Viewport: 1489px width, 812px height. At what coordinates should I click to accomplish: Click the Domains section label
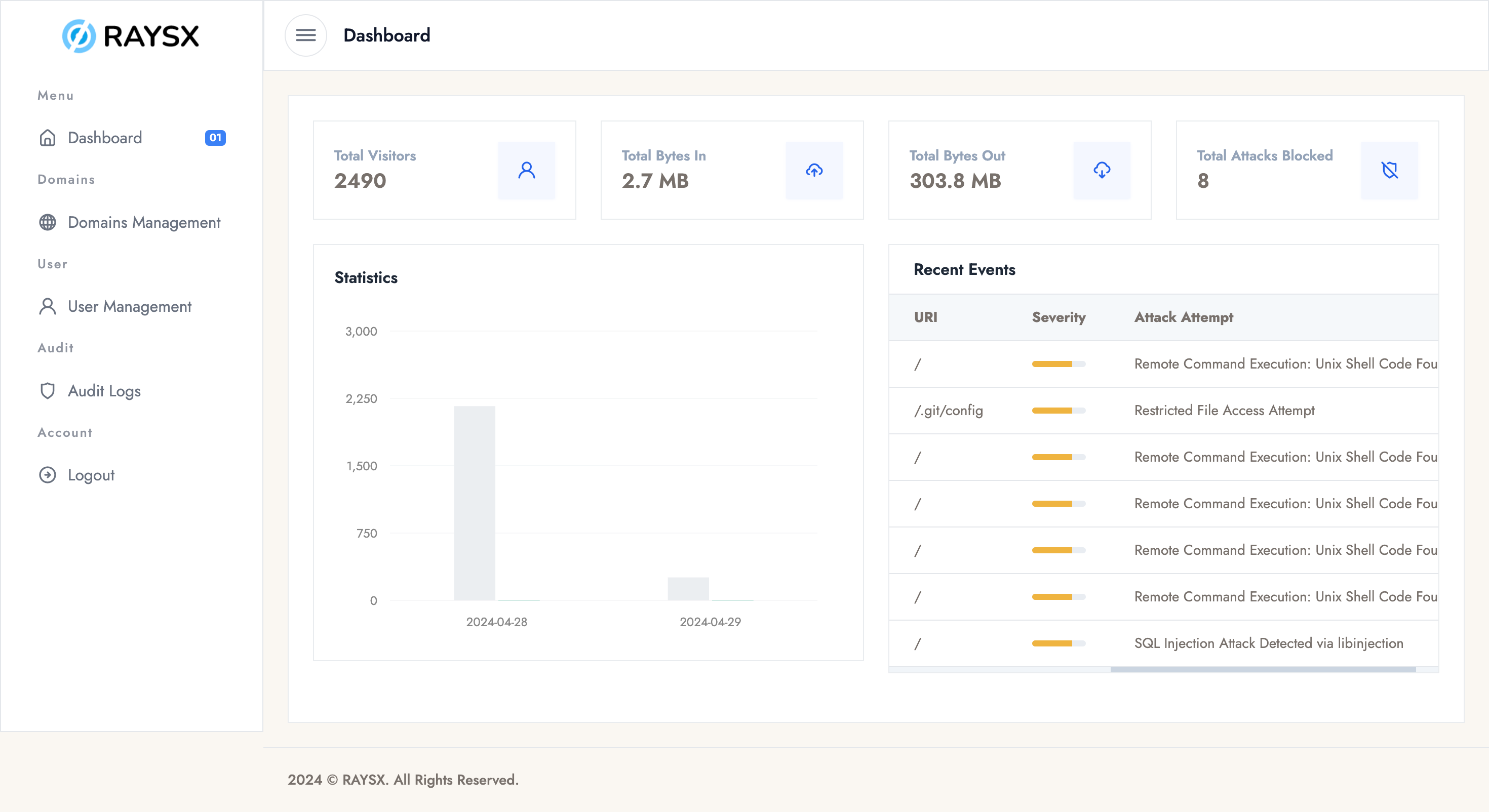tap(66, 179)
